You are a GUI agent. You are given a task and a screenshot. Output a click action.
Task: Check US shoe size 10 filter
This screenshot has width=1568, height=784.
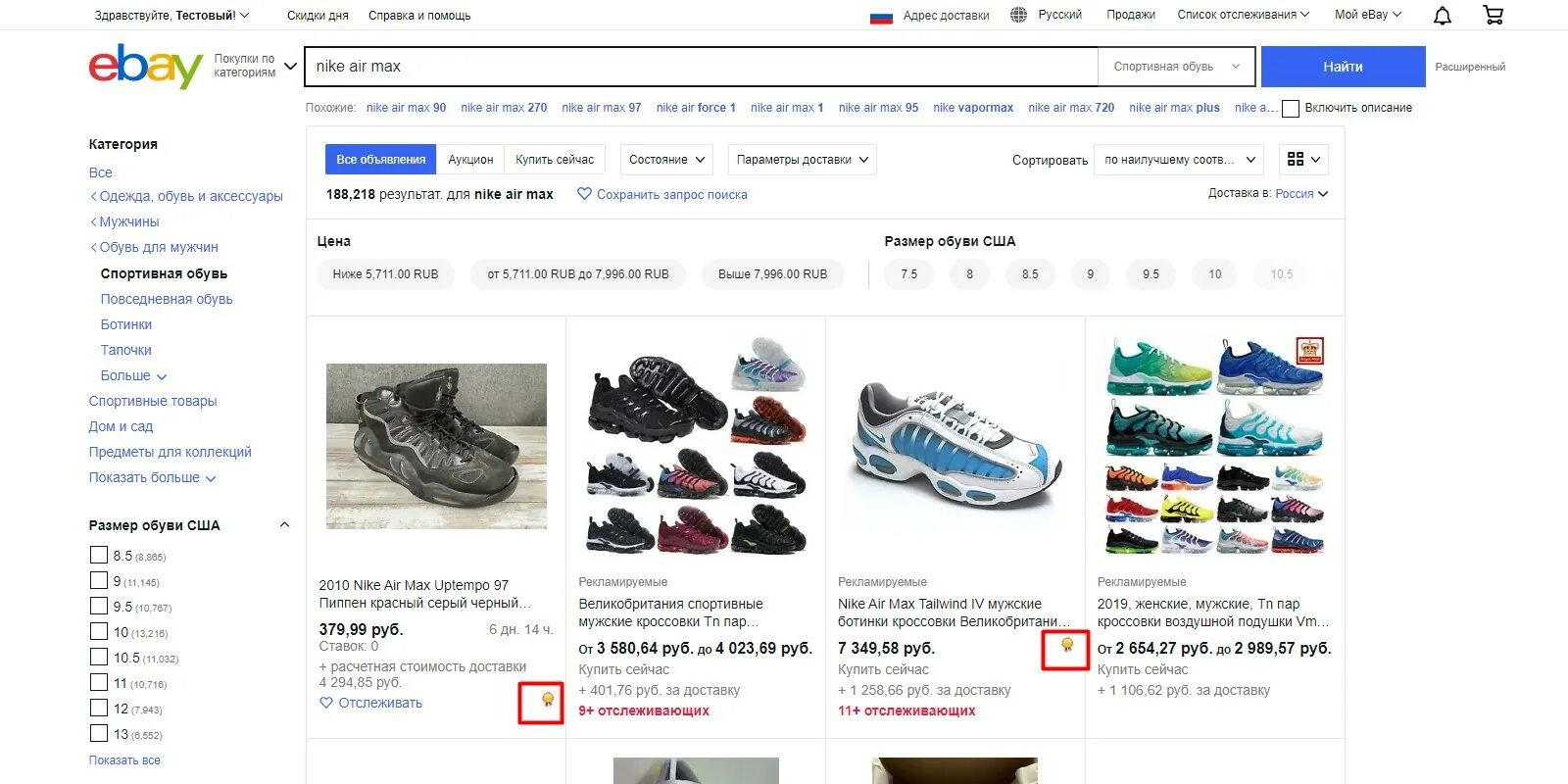pyautogui.click(x=98, y=631)
